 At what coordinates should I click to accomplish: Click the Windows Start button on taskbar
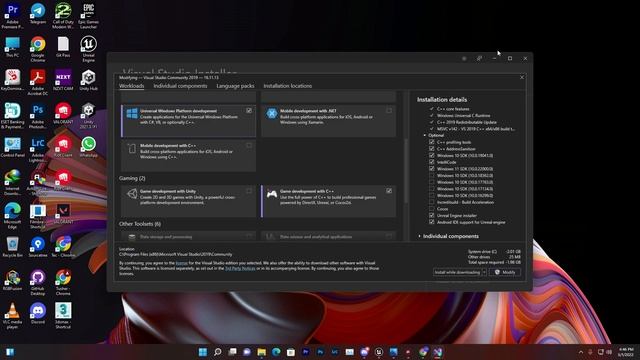202,352
